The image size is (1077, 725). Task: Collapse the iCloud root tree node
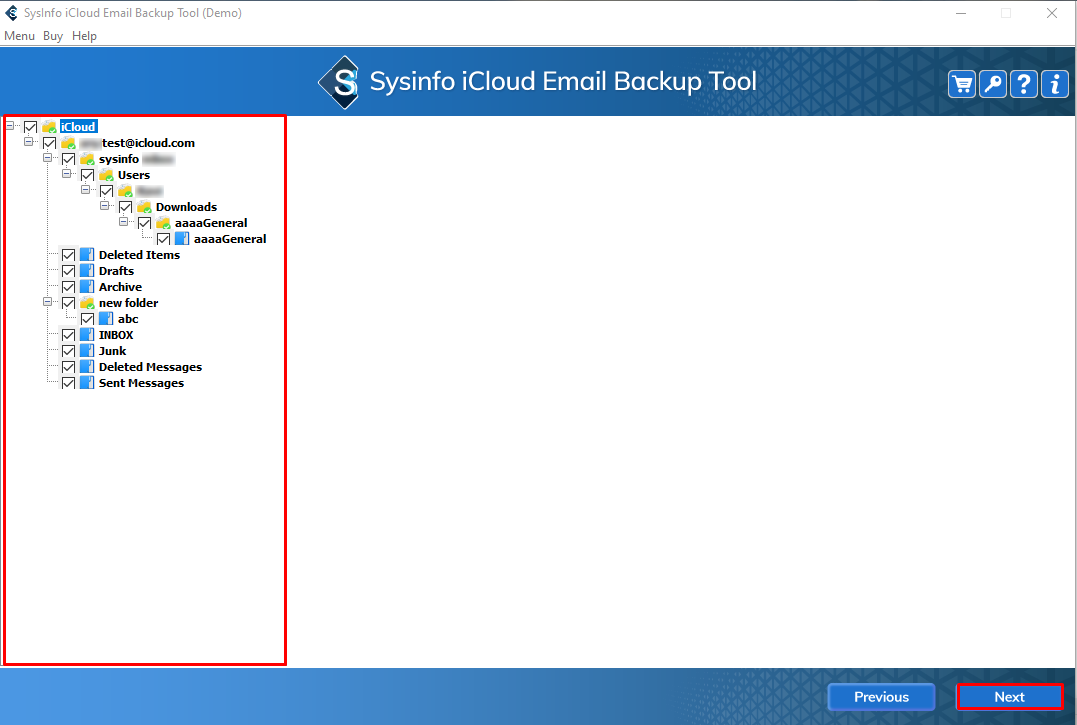[10, 127]
